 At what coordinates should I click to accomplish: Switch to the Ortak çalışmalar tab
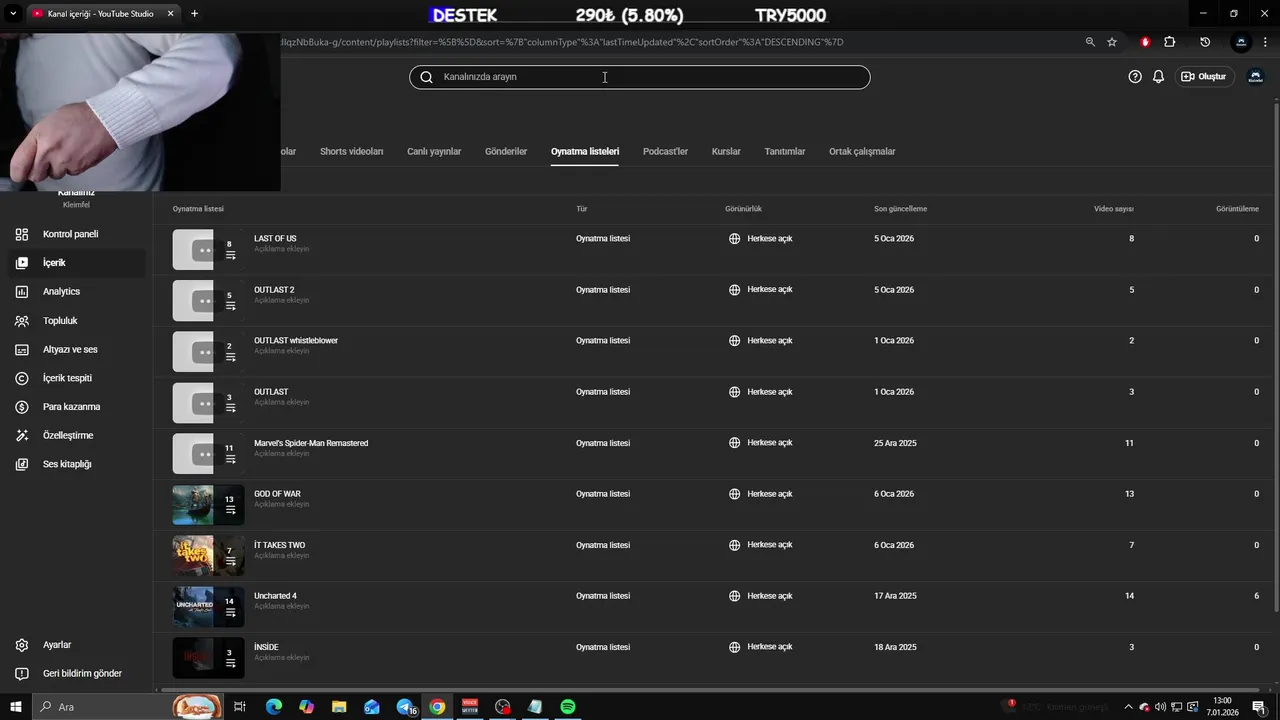[x=862, y=152]
